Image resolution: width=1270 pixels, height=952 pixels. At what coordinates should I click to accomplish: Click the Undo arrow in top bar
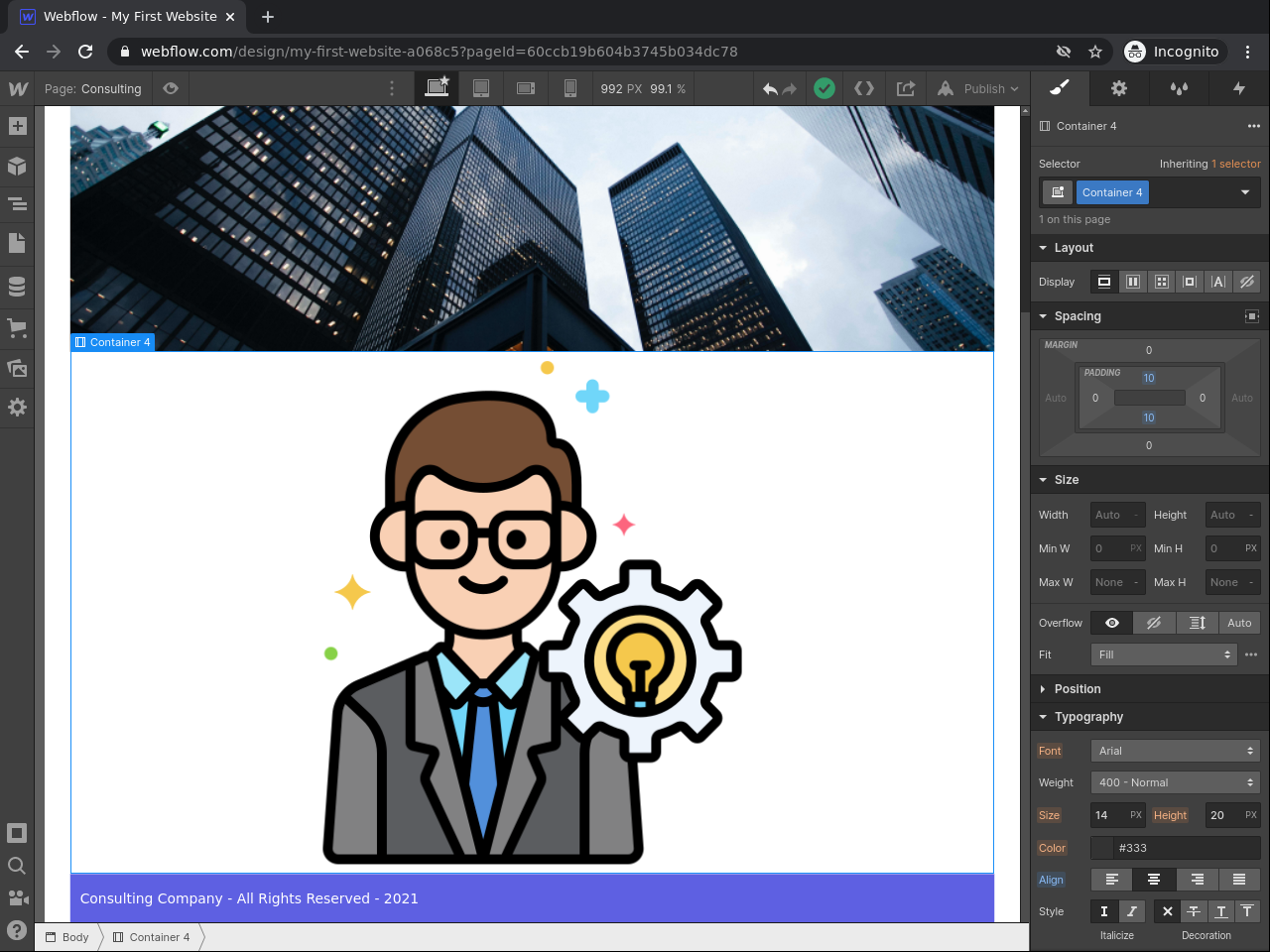click(770, 89)
